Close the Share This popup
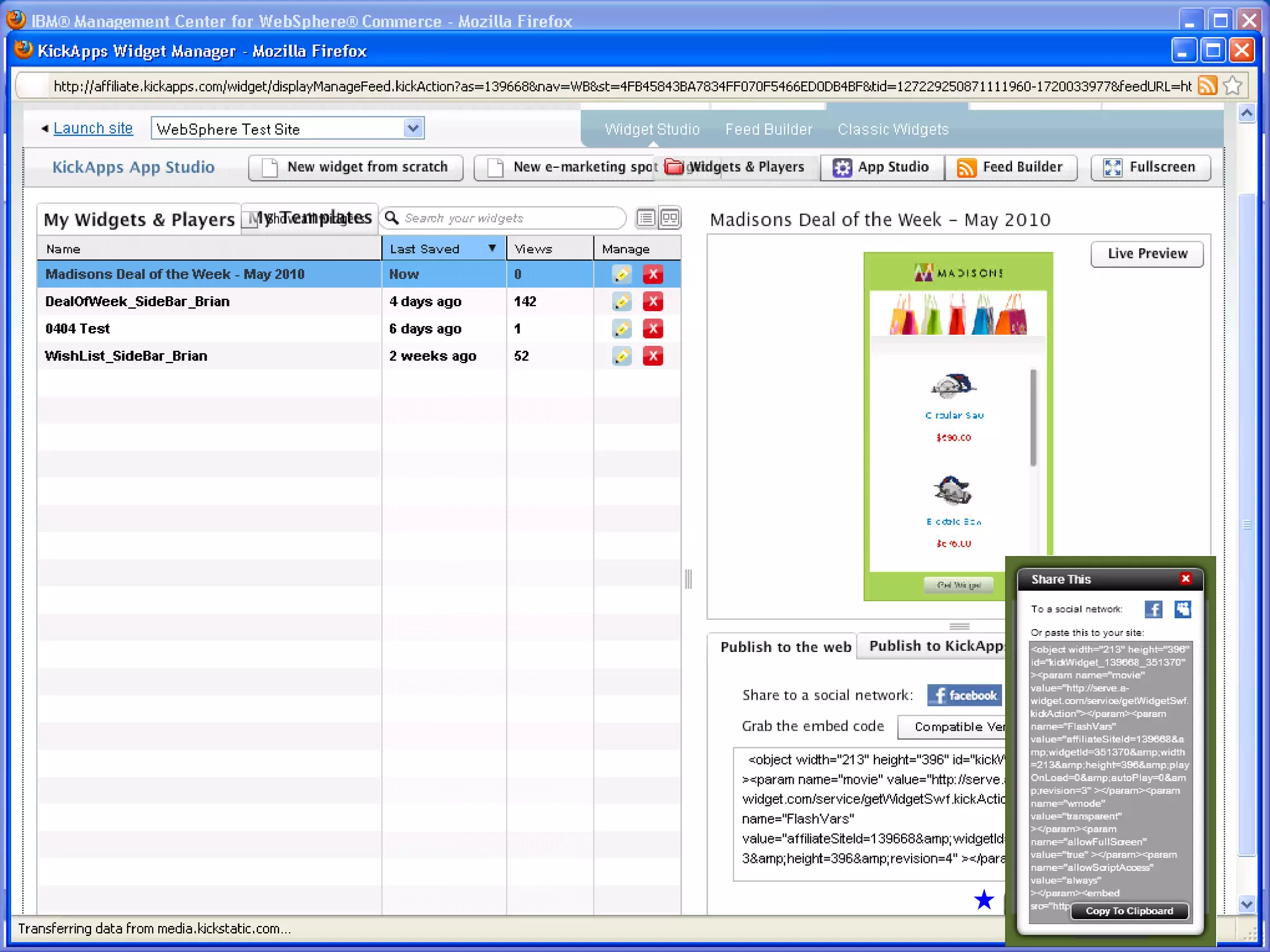The width and height of the screenshot is (1270, 952). tap(1186, 578)
